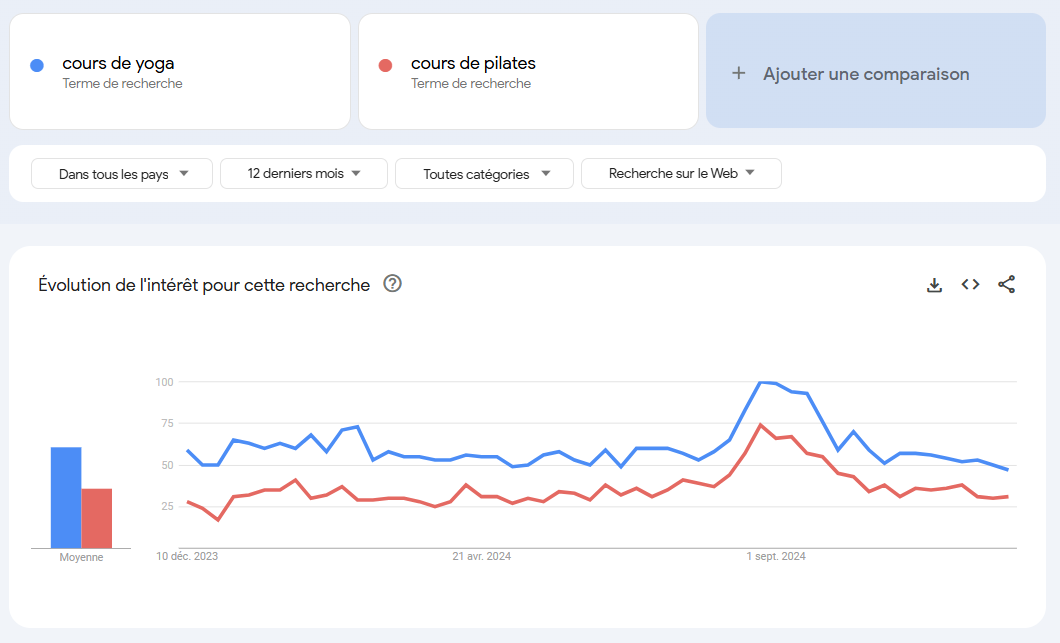The image size is (1060, 643).
Task: Download the interest chart data as CSV
Action: click(x=935, y=285)
